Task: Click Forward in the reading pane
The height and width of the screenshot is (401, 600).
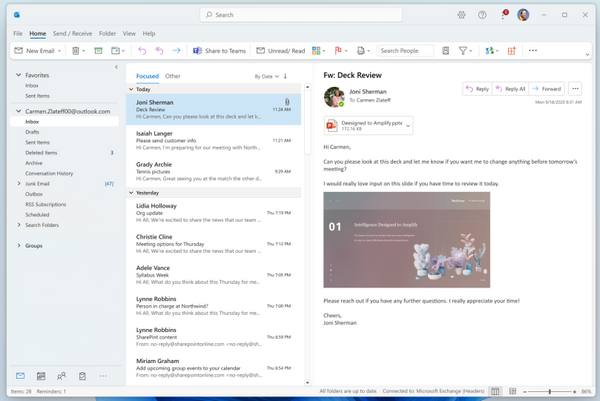Action: pyautogui.click(x=546, y=89)
